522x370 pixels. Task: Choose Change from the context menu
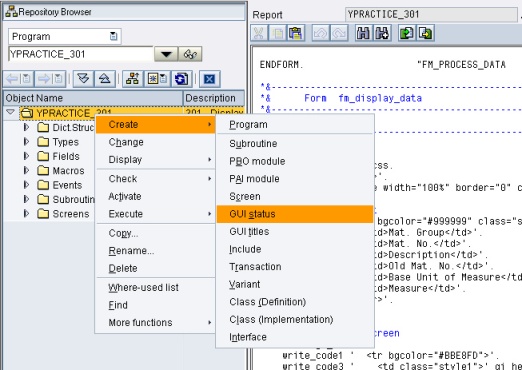(155, 142)
